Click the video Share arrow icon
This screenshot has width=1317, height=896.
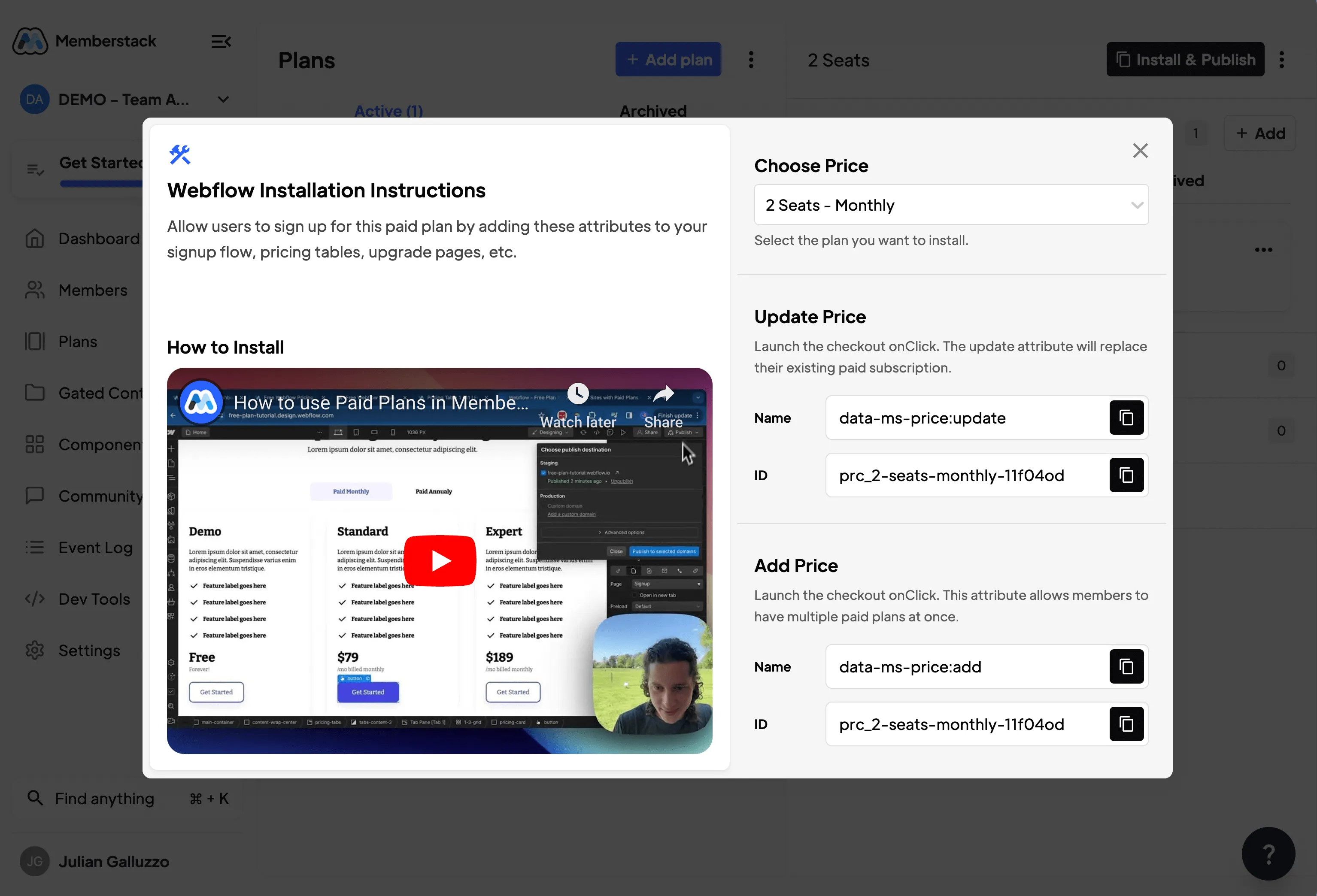pyautogui.click(x=663, y=394)
